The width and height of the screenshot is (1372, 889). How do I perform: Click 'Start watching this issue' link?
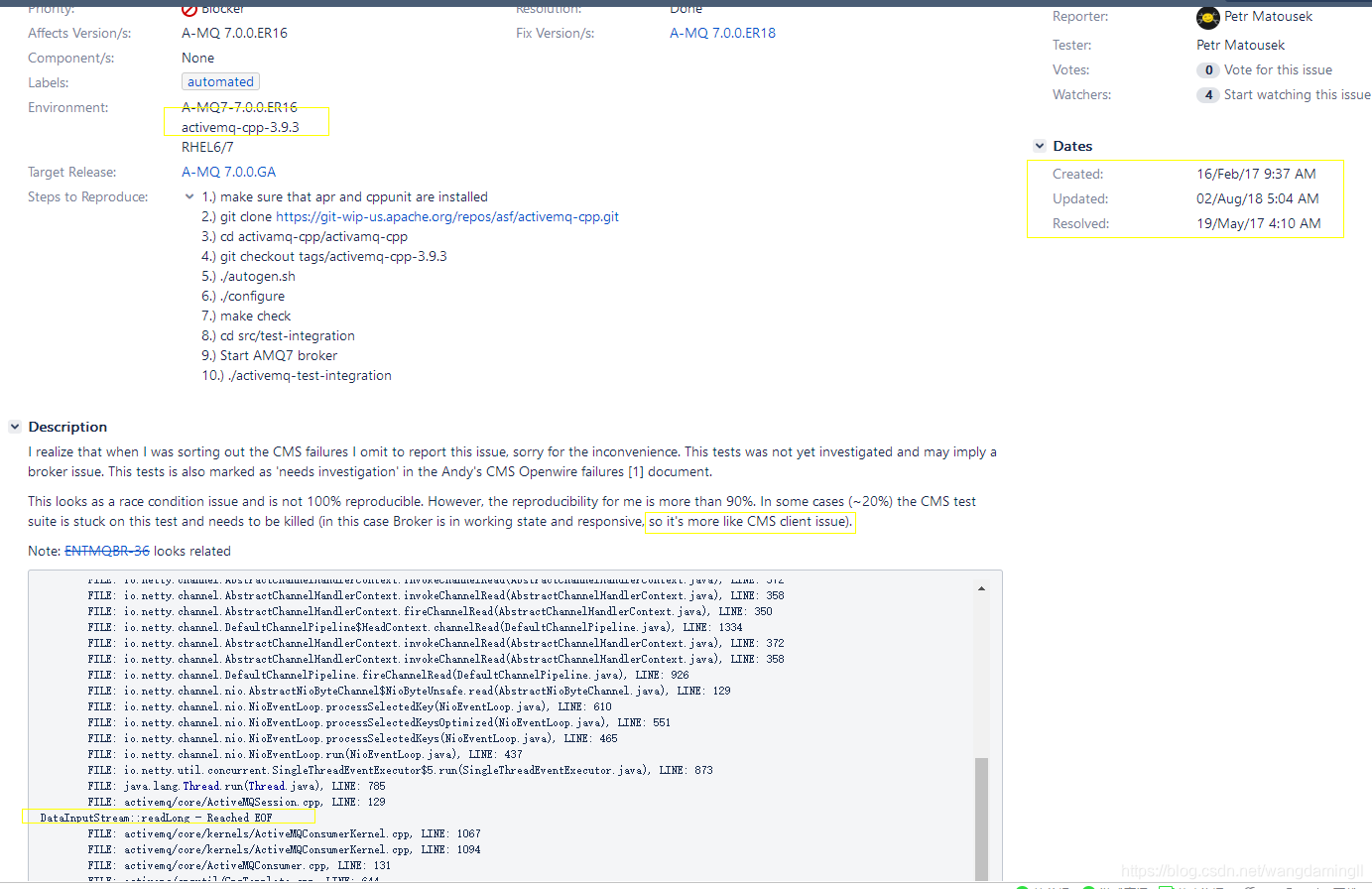click(1297, 94)
